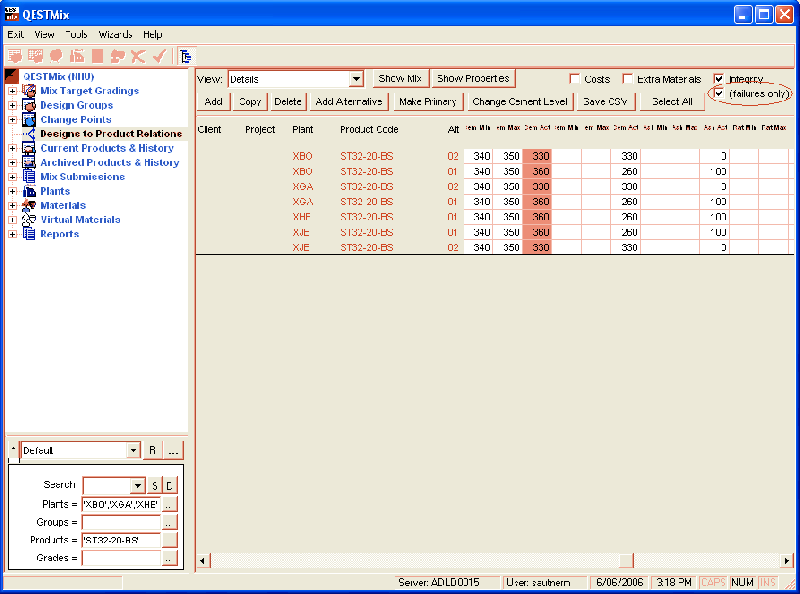The width and height of the screenshot is (800, 594).
Task: Enable the Extra Materials checkbox
Action: (x=628, y=78)
